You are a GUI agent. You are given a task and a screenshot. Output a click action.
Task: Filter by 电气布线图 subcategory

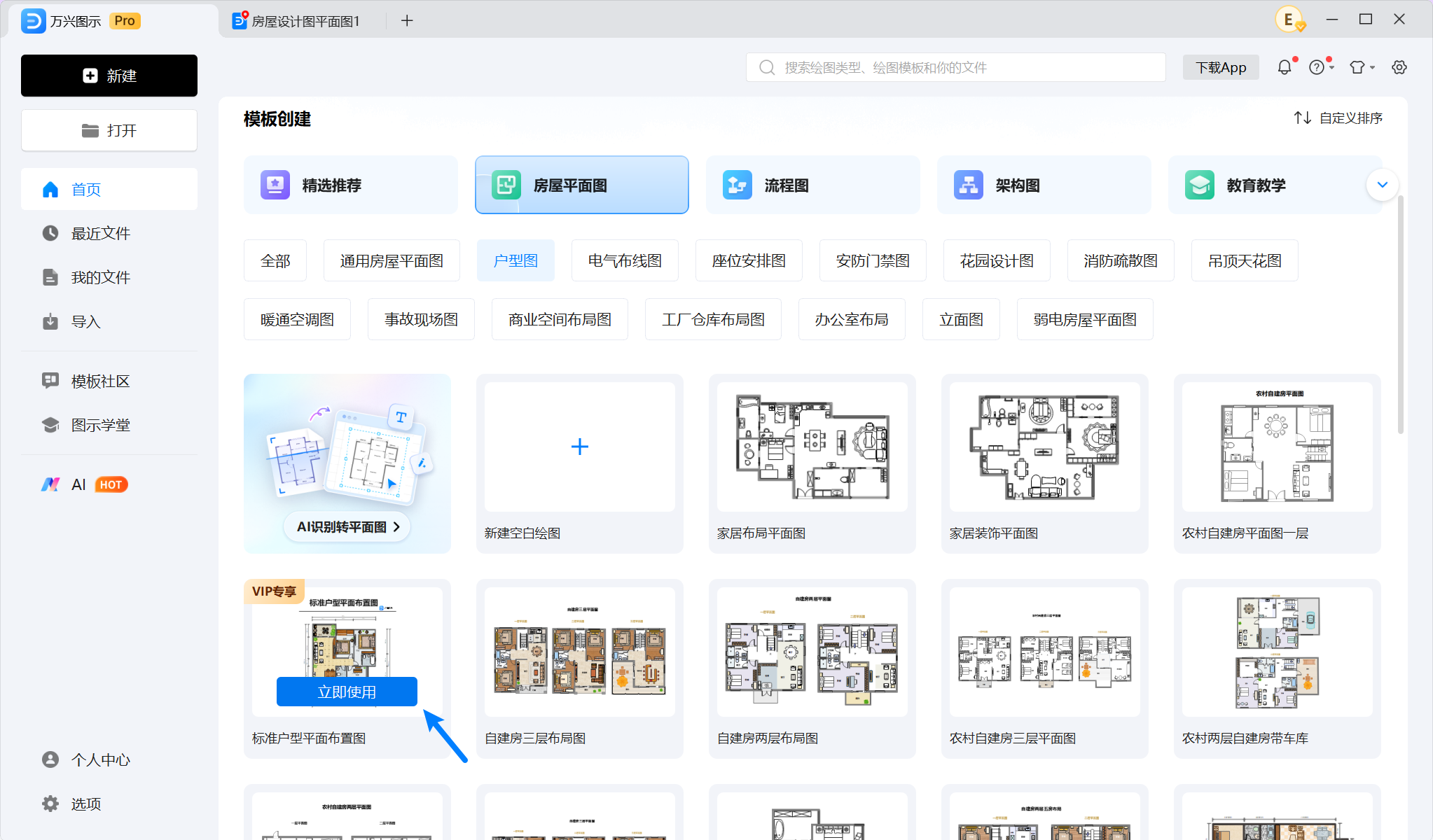[x=625, y=260]
